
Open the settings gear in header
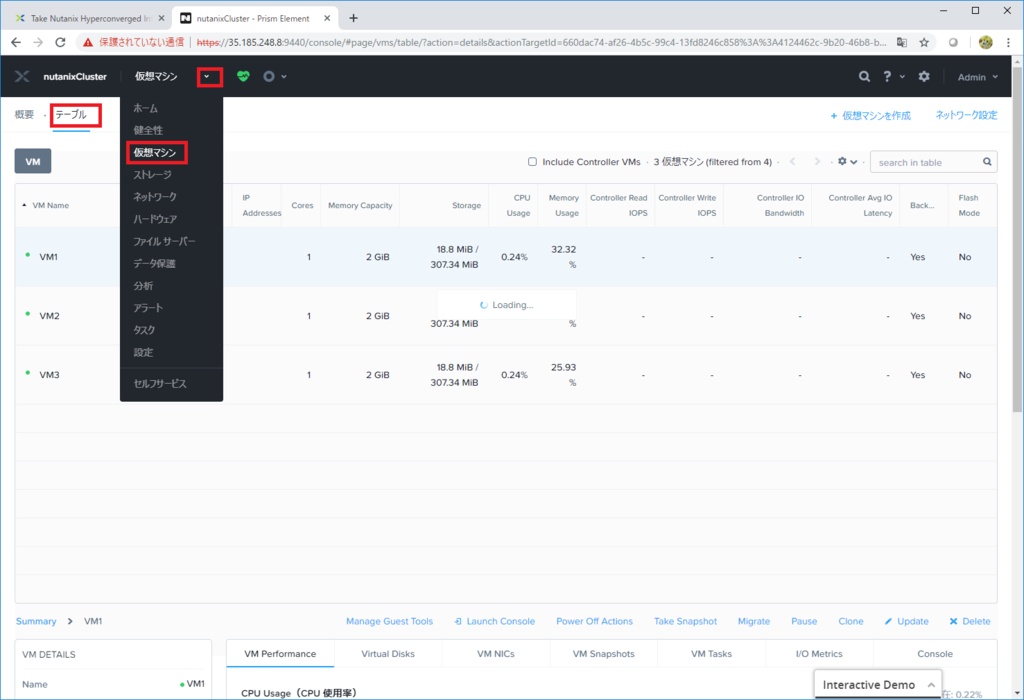point(923,76)
